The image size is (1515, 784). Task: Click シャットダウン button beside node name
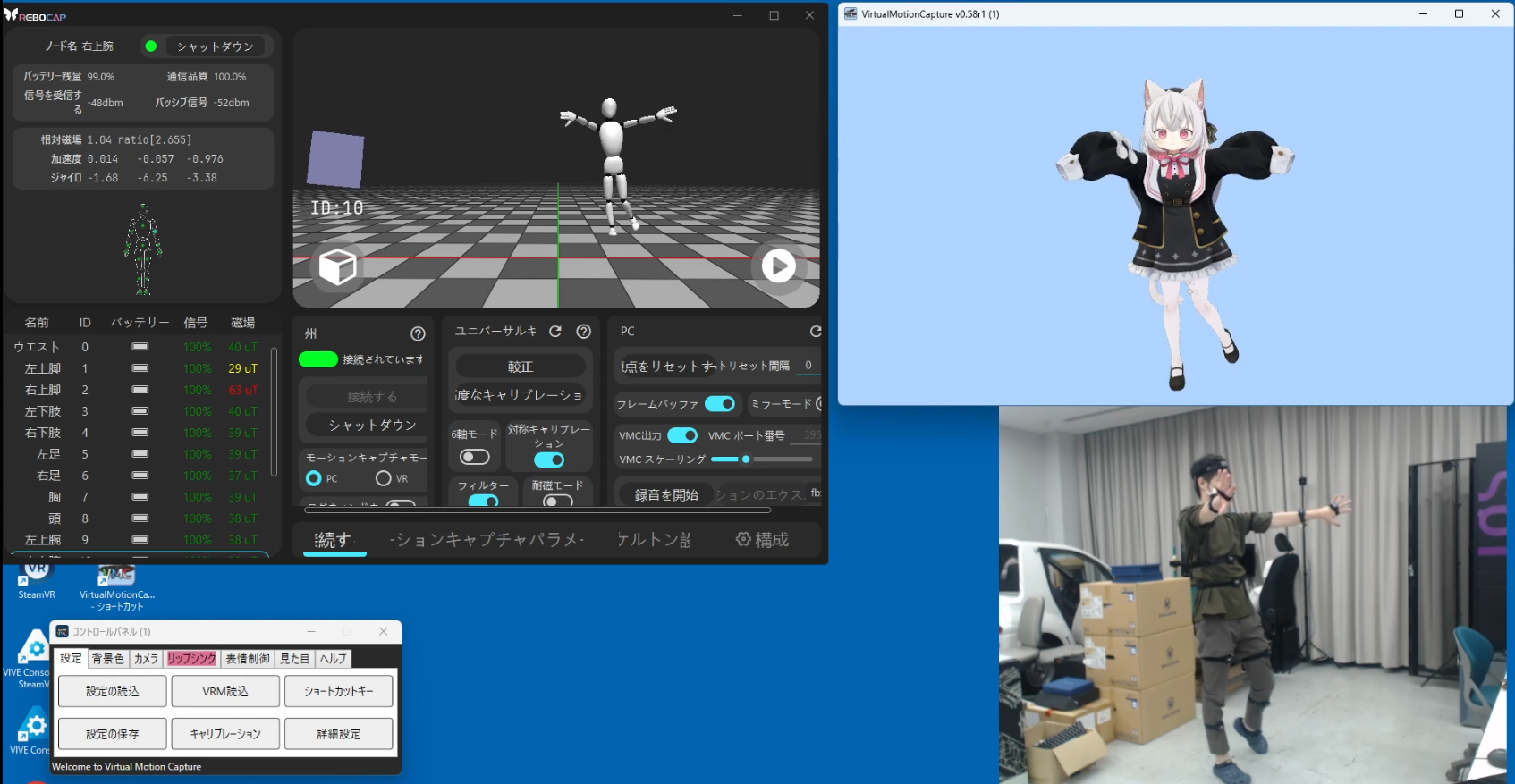pyautogui.click(x=215, y=46)
